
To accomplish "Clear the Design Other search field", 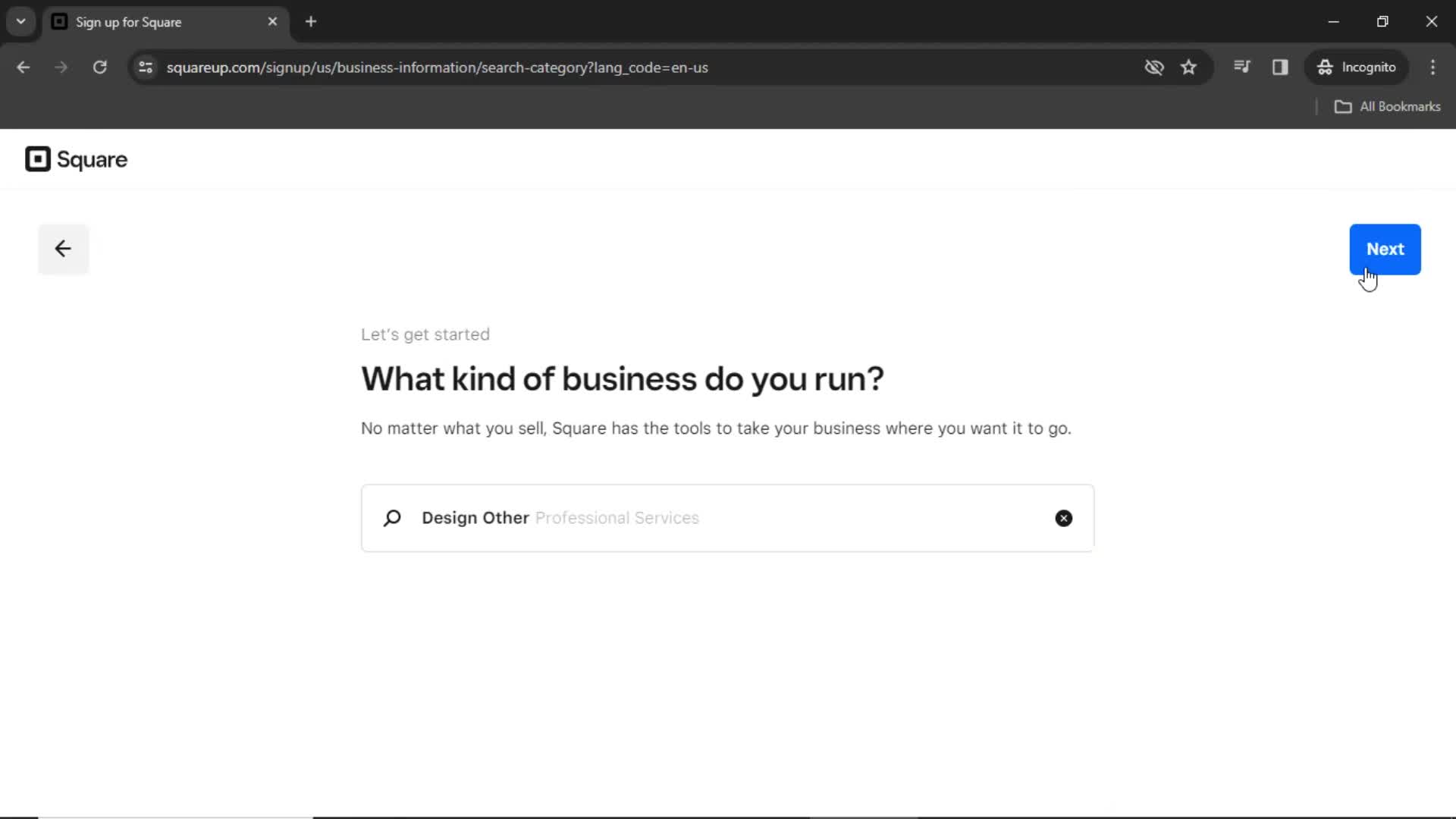I will click(x=1064, y=518).
